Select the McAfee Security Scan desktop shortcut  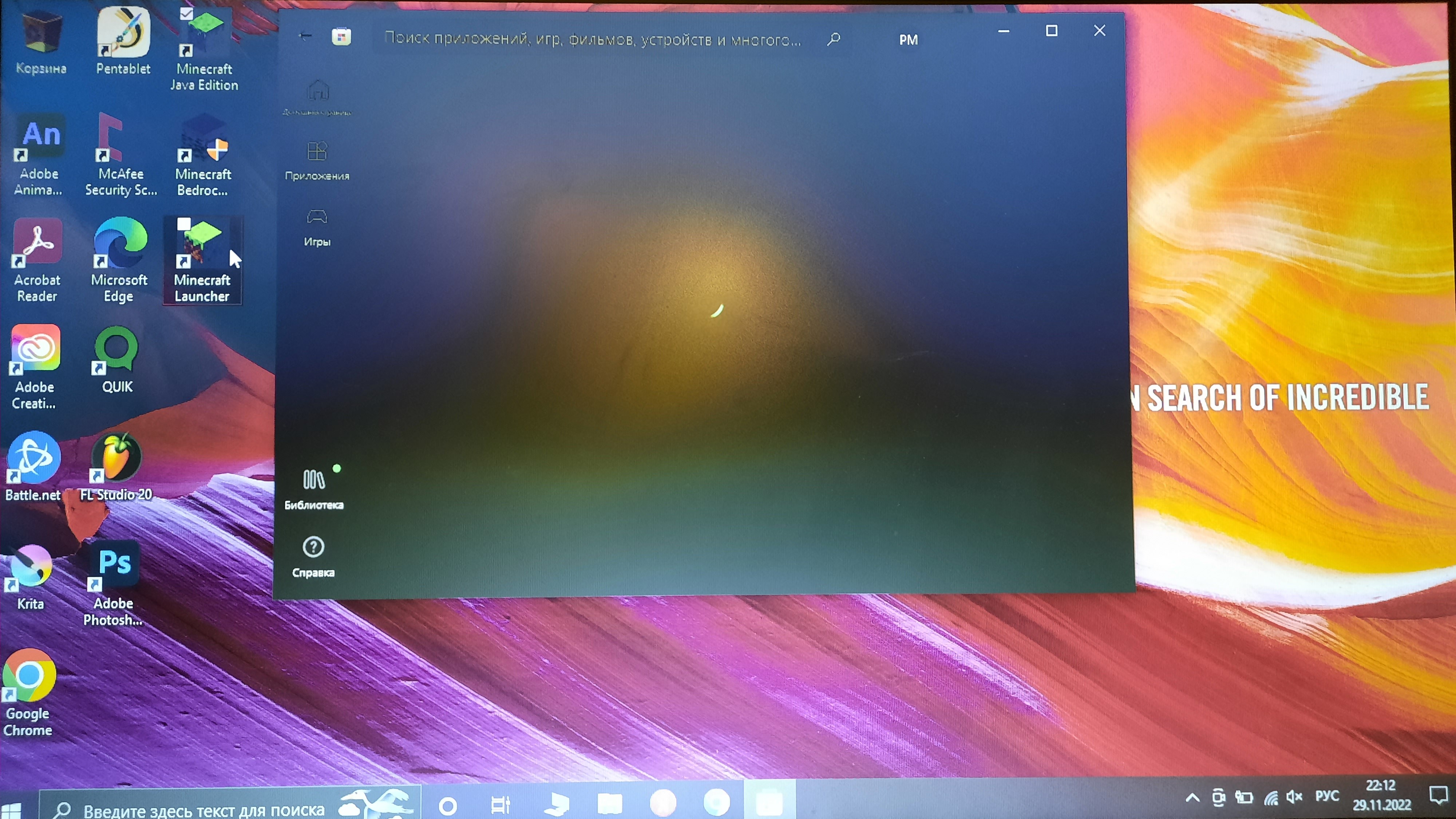(x=121, y=154)
